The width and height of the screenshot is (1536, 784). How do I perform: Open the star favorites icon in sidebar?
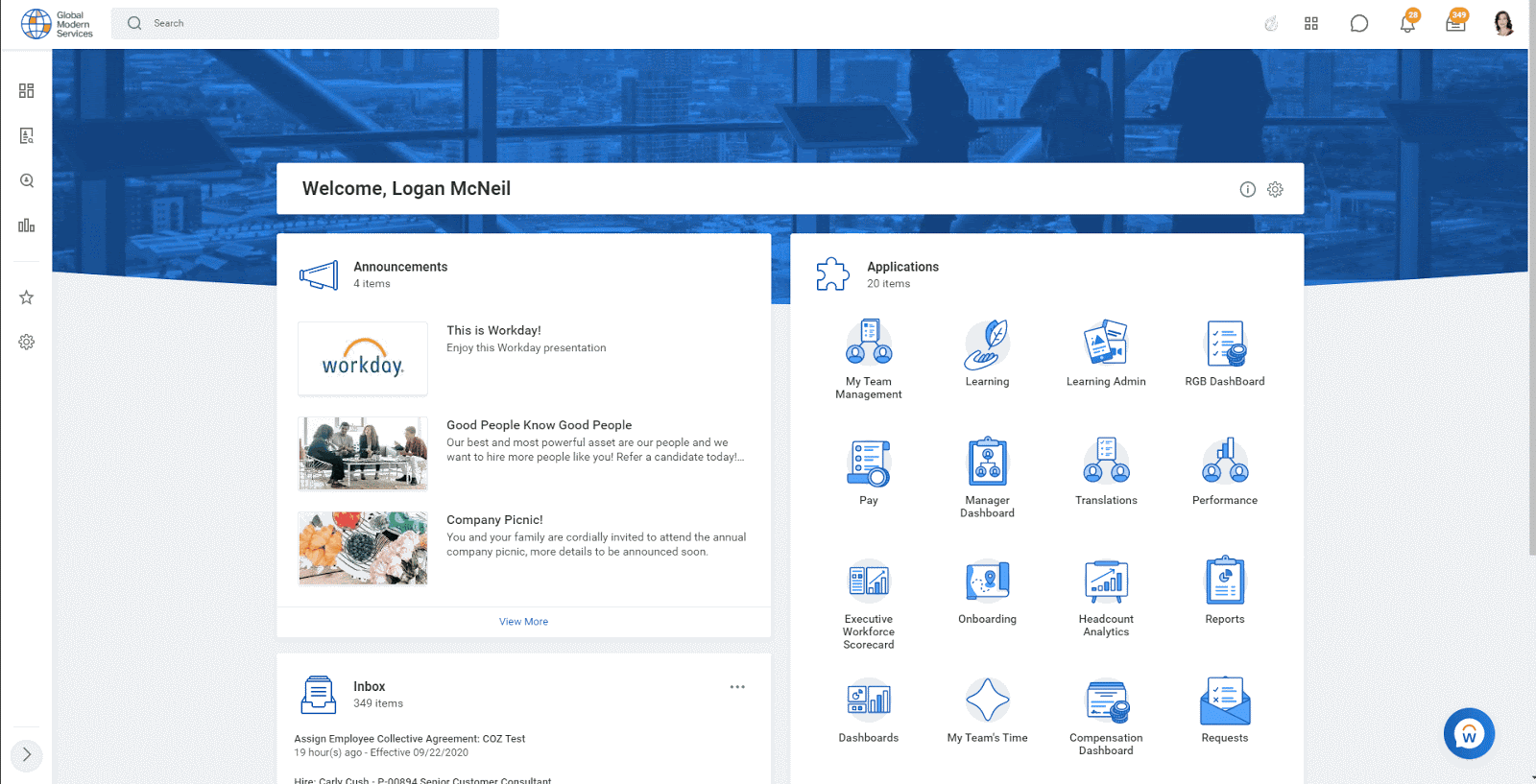[x=27, y=297]
